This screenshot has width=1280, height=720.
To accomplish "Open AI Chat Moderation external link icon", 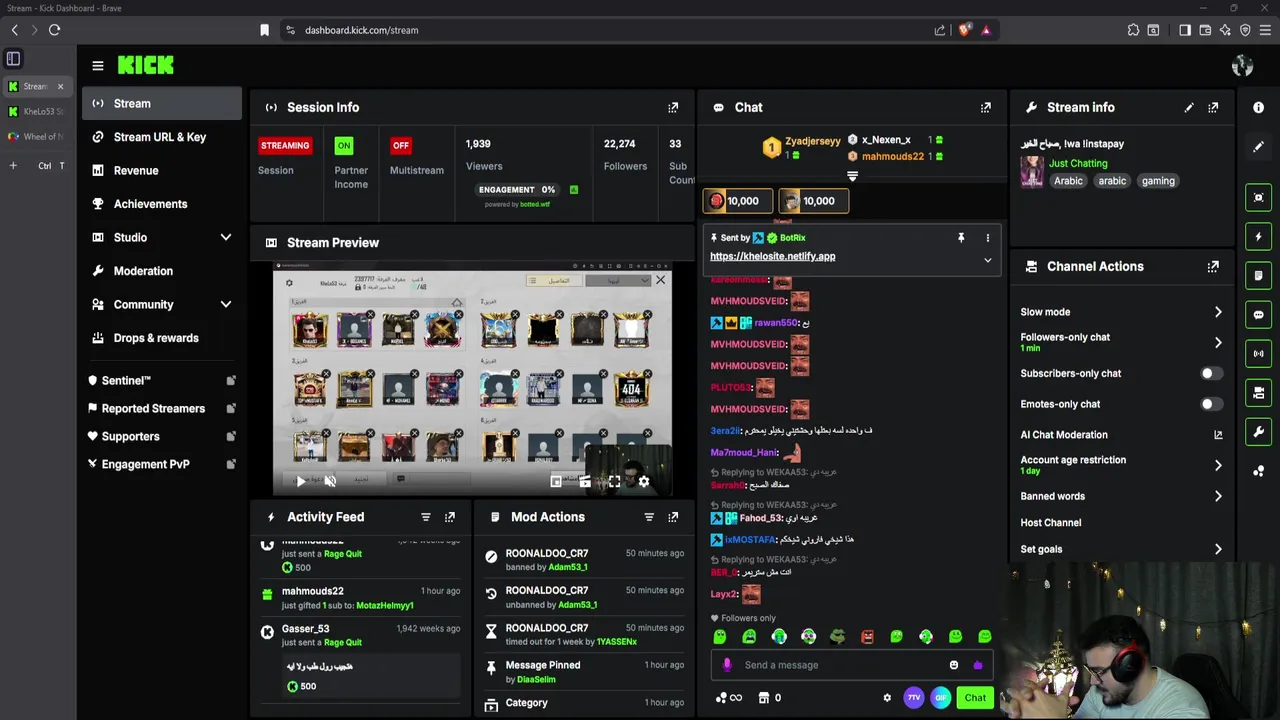I will click(x=1218, y=435).
